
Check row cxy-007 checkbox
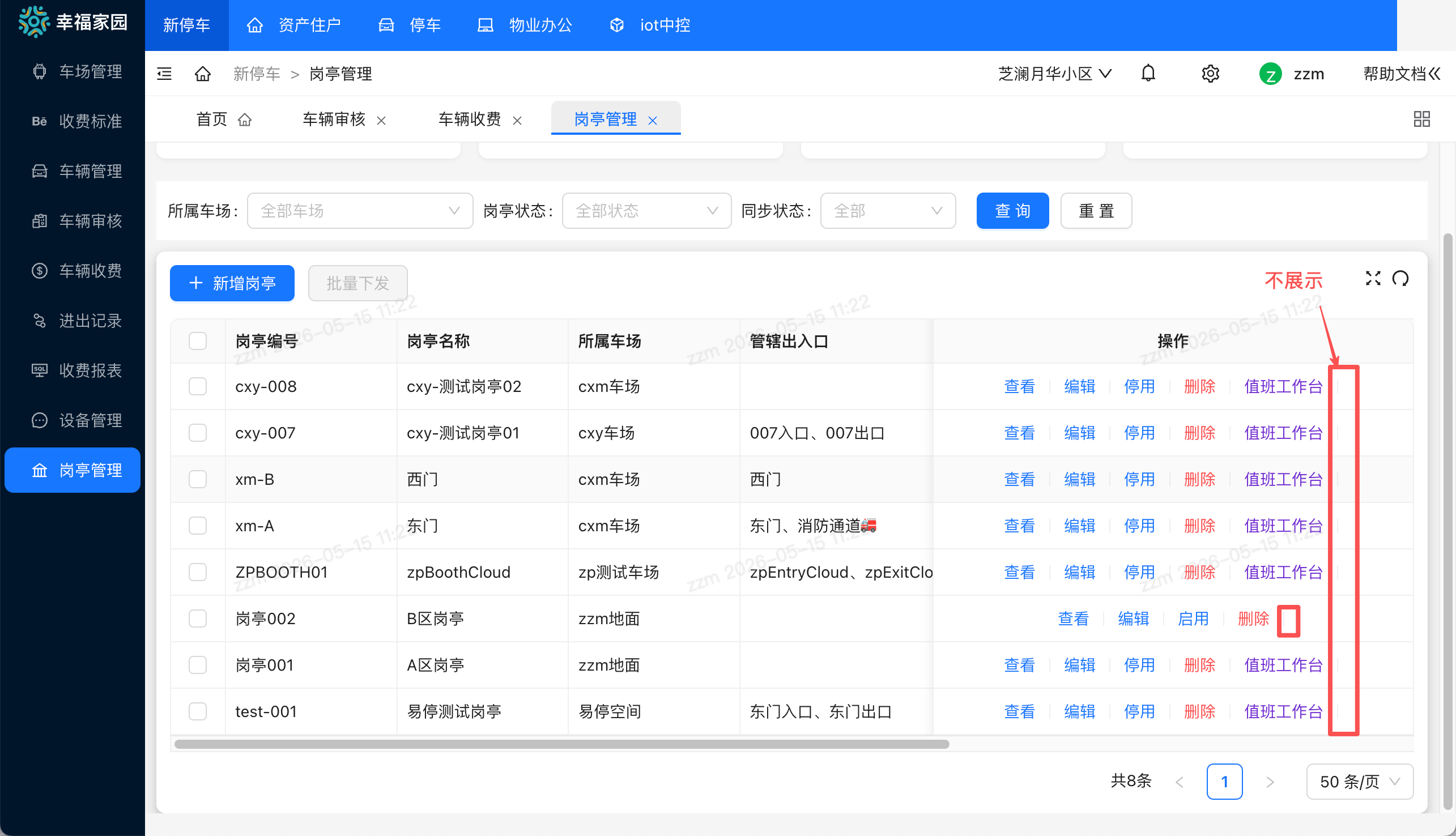[198, 433]
